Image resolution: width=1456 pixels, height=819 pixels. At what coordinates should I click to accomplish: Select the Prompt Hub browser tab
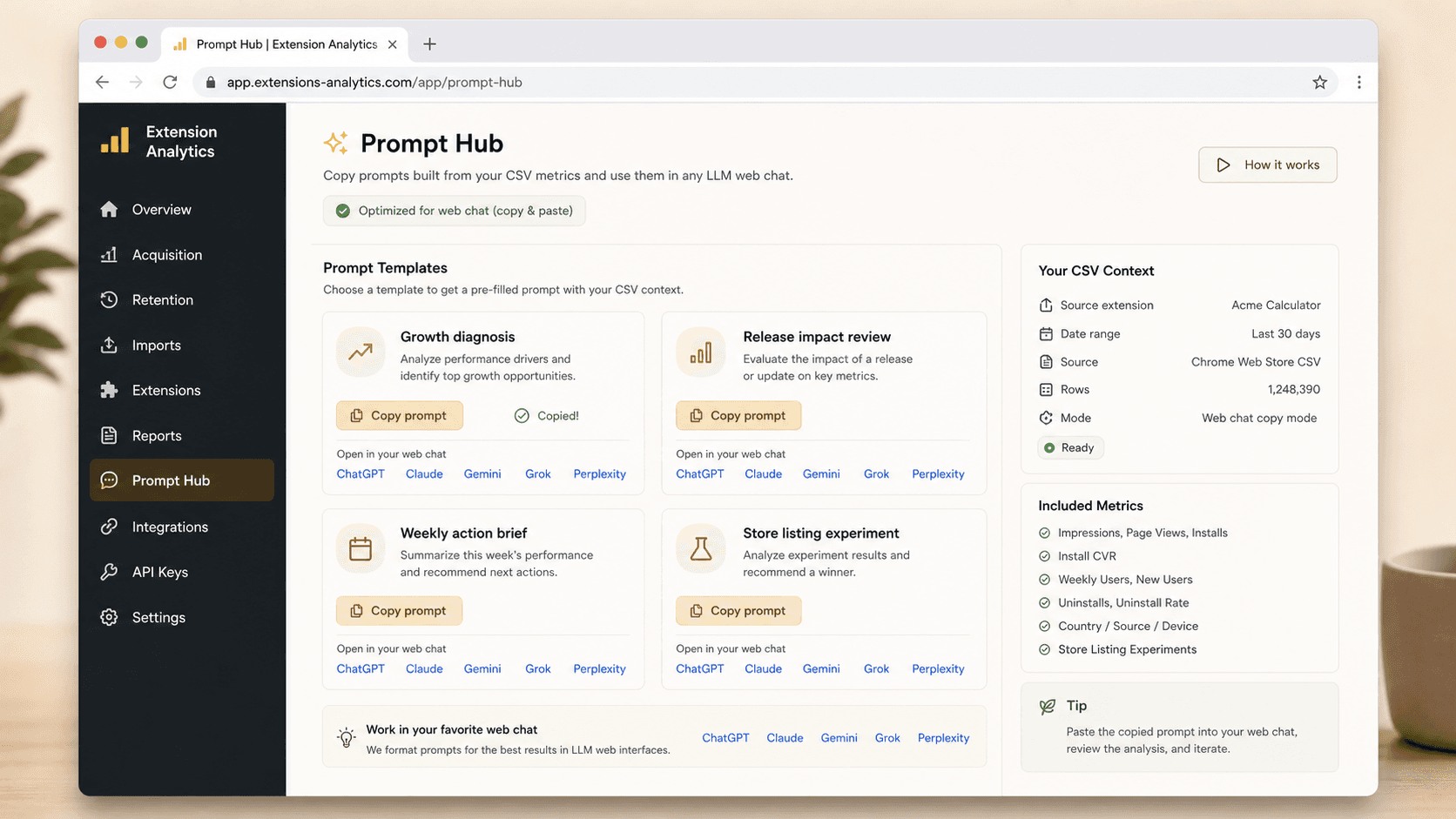coord(283,44)
